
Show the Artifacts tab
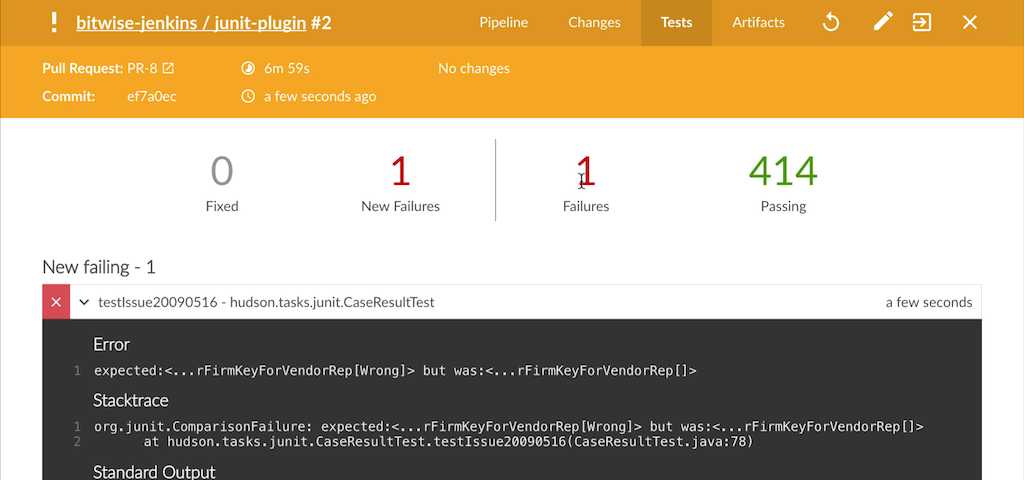click(x=758, y=22)
